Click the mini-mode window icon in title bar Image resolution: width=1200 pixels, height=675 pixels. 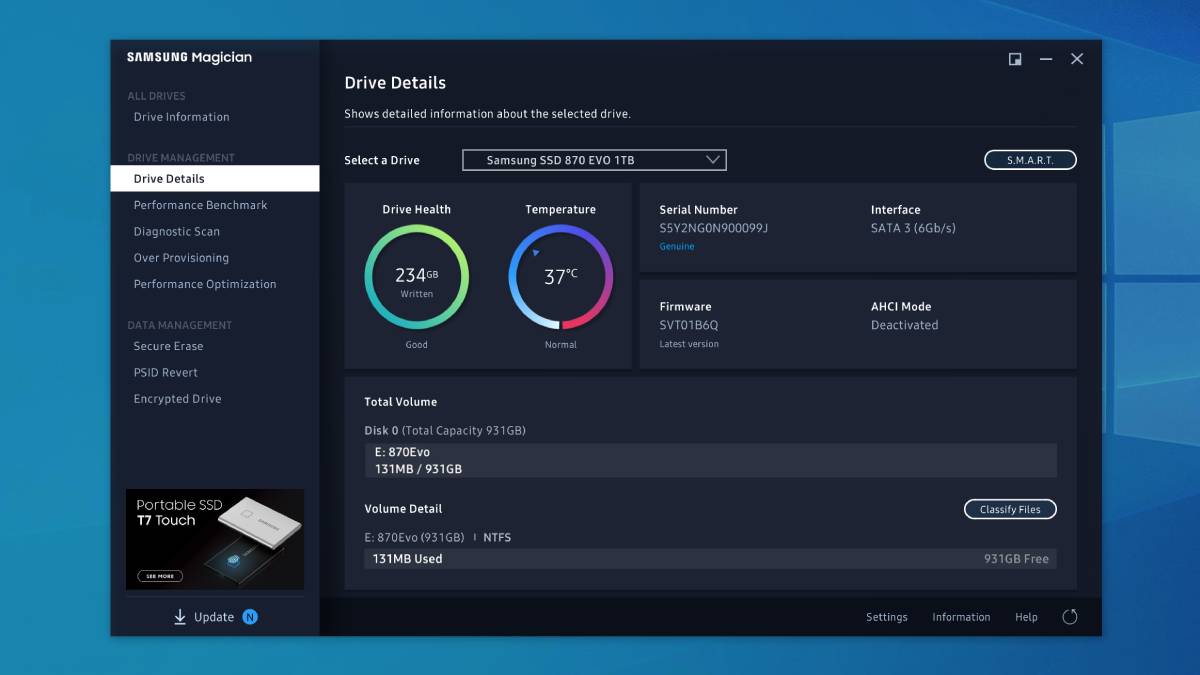(x=1015, y=59)
